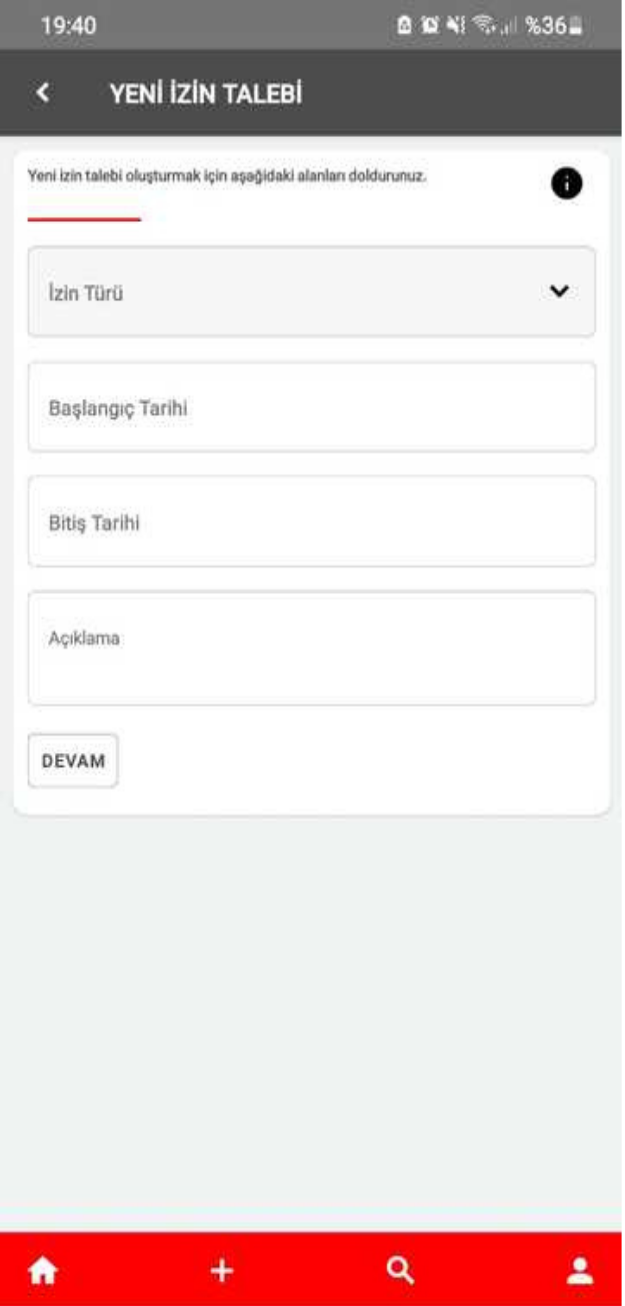
Task: Expand the chevron arrow in İzin Türü
Action: (x=559, y=291)
